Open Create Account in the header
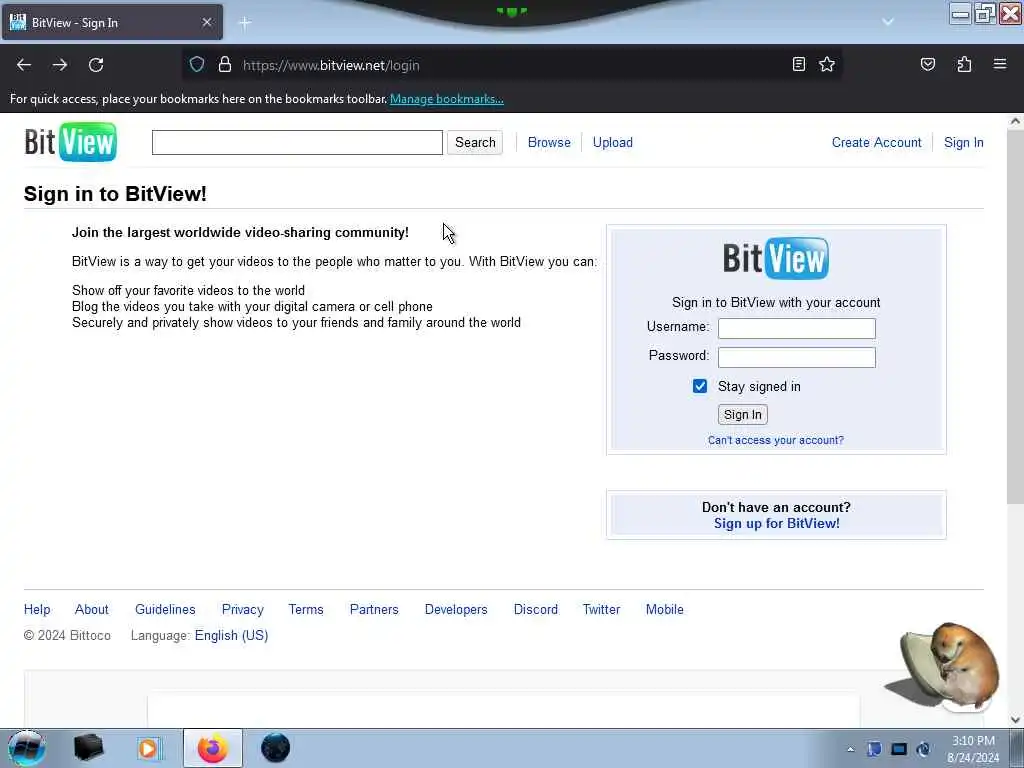 point(876,142)
